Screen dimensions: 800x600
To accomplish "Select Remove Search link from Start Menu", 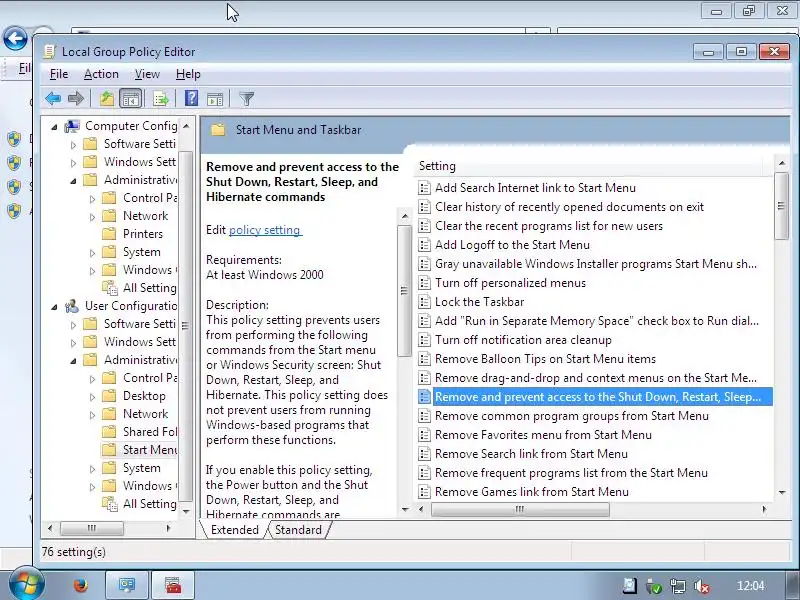I will (x=531, y=454).
